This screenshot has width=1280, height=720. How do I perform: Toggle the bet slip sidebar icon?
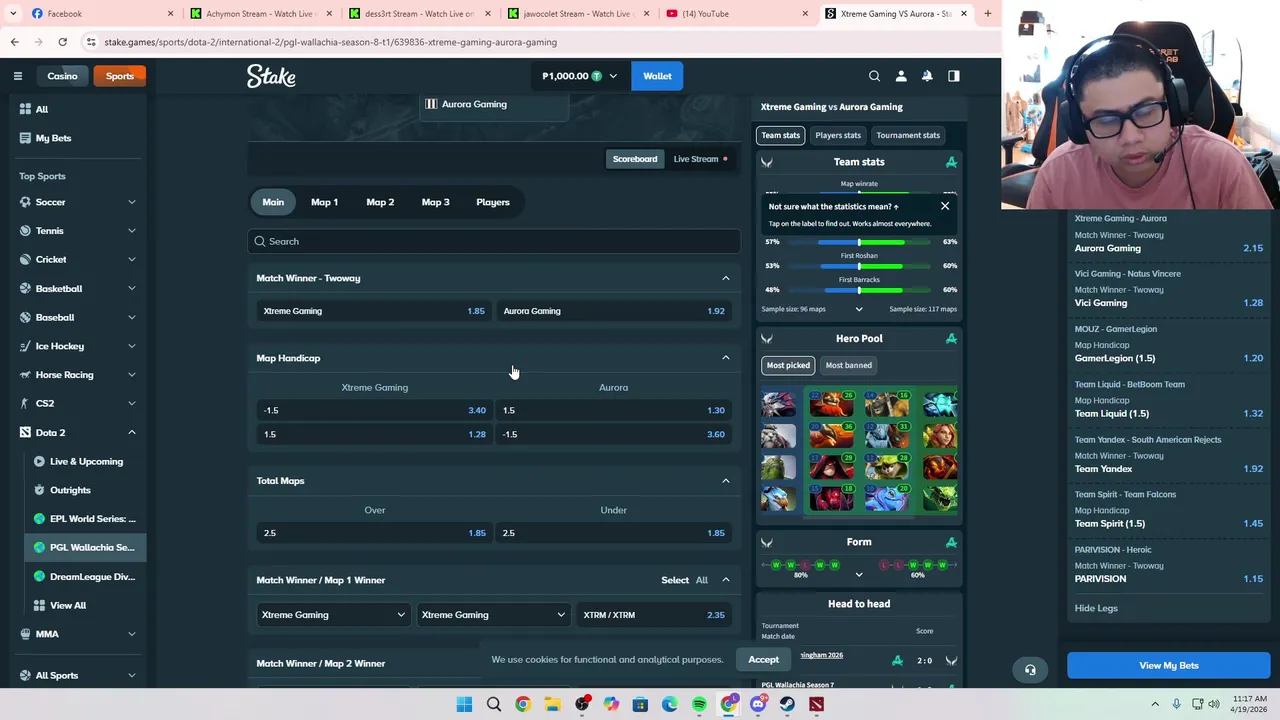954,76
